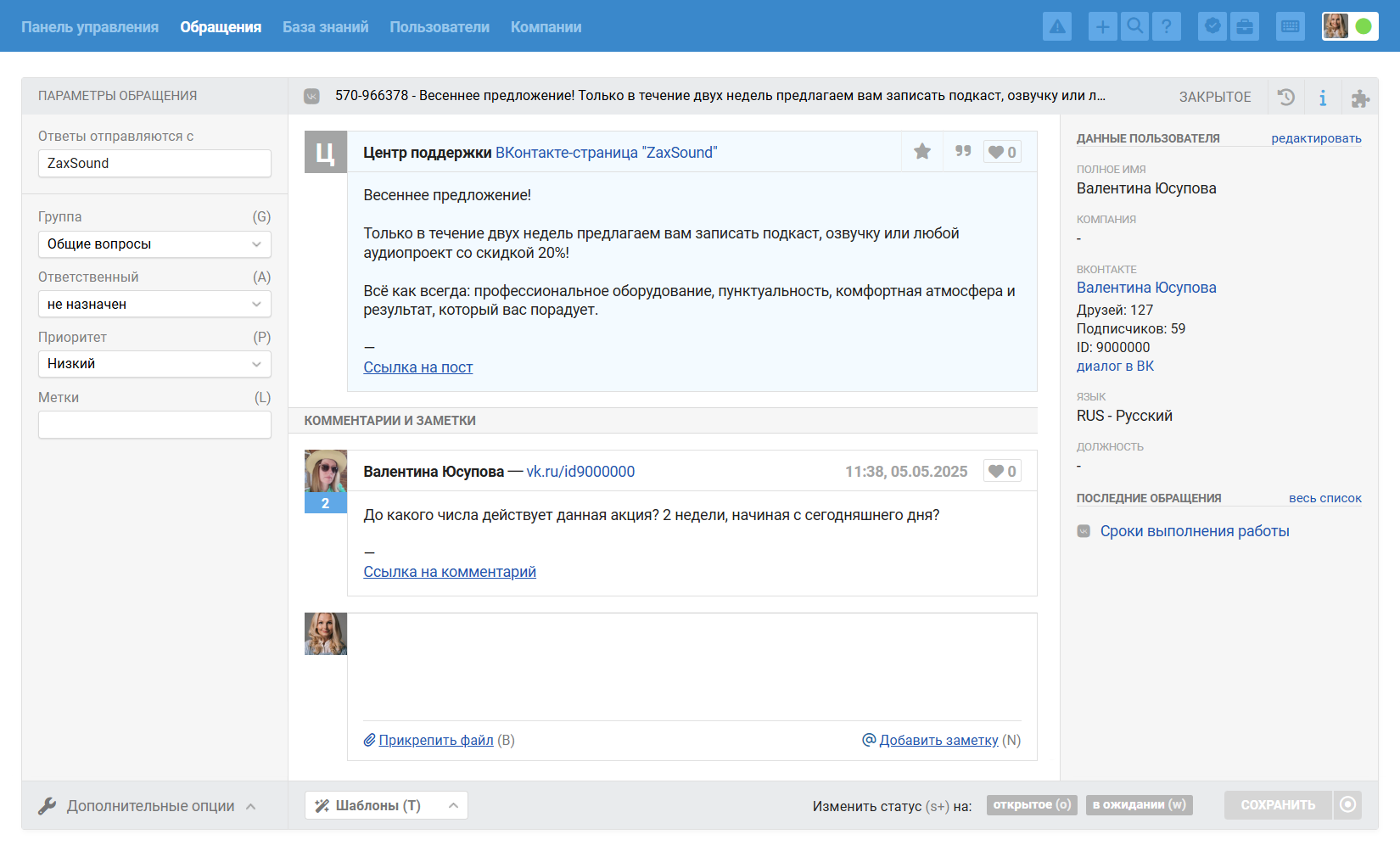Open Компании section
The image size is (1400, 851).
[x=546, y=27]
